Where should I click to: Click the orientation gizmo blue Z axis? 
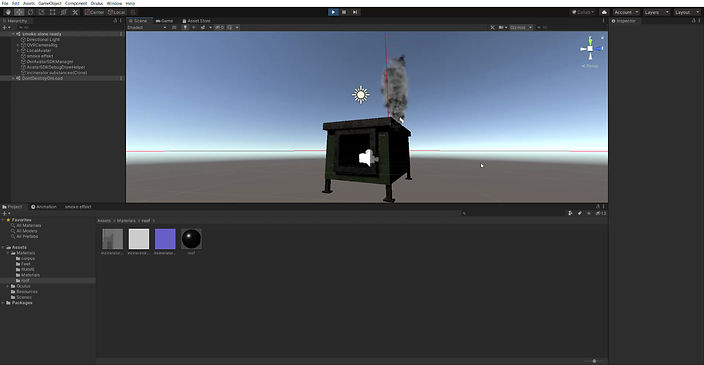[x=599, y=48]
